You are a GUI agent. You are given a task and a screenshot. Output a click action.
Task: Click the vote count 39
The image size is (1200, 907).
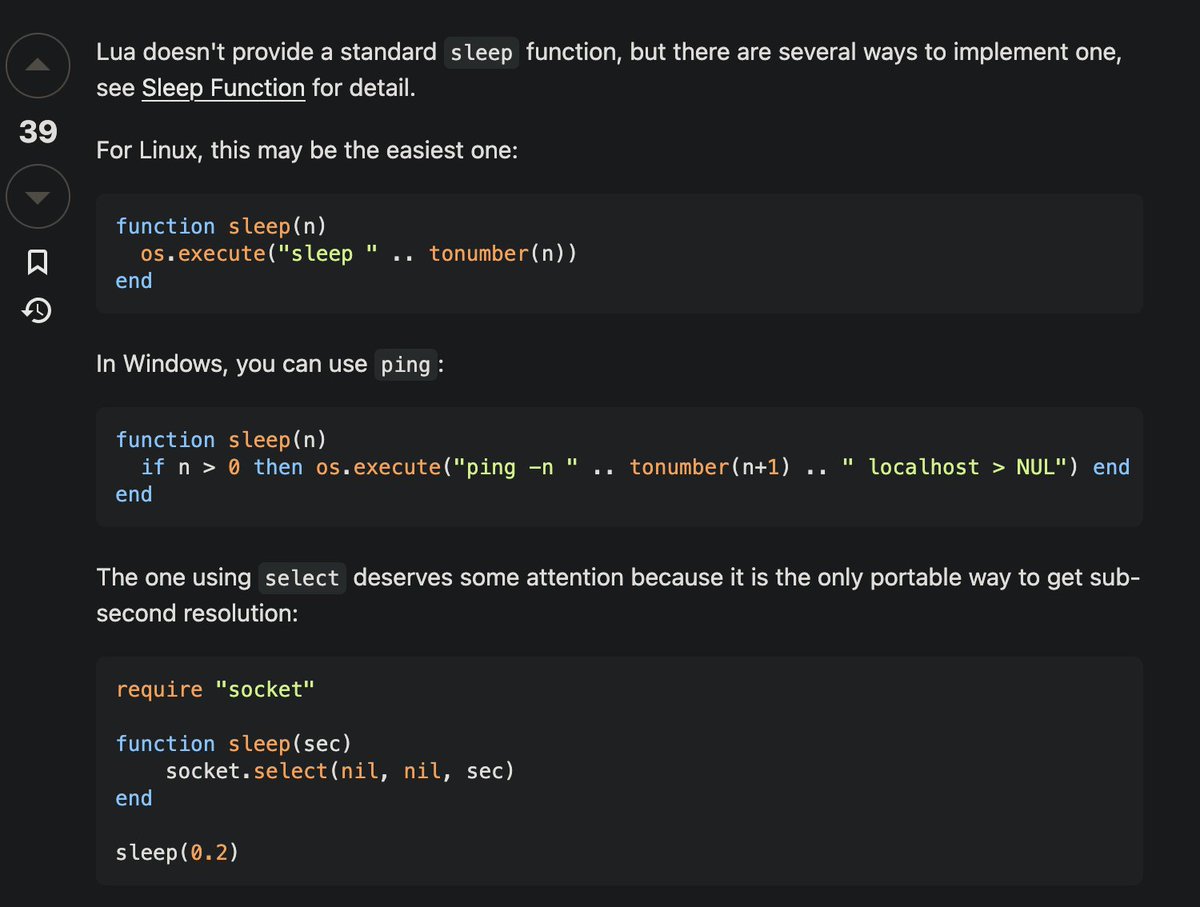pos(38,131)
